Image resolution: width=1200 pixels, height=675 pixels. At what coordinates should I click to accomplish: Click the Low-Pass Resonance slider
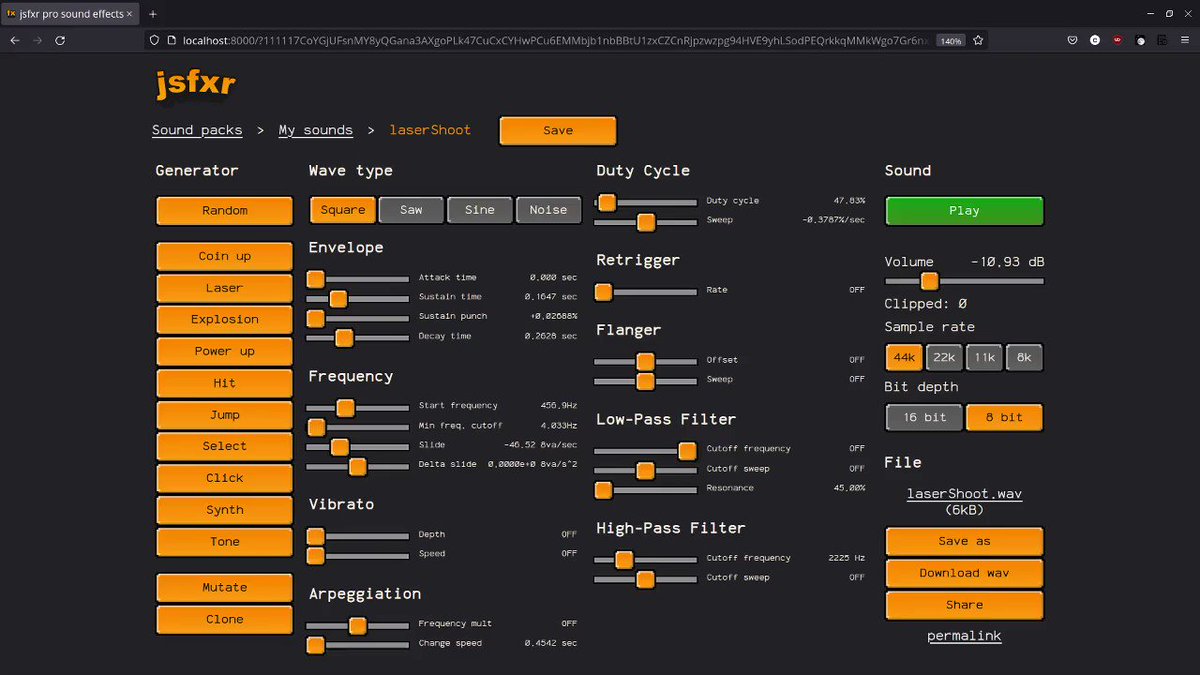click(x=646, y=490)
